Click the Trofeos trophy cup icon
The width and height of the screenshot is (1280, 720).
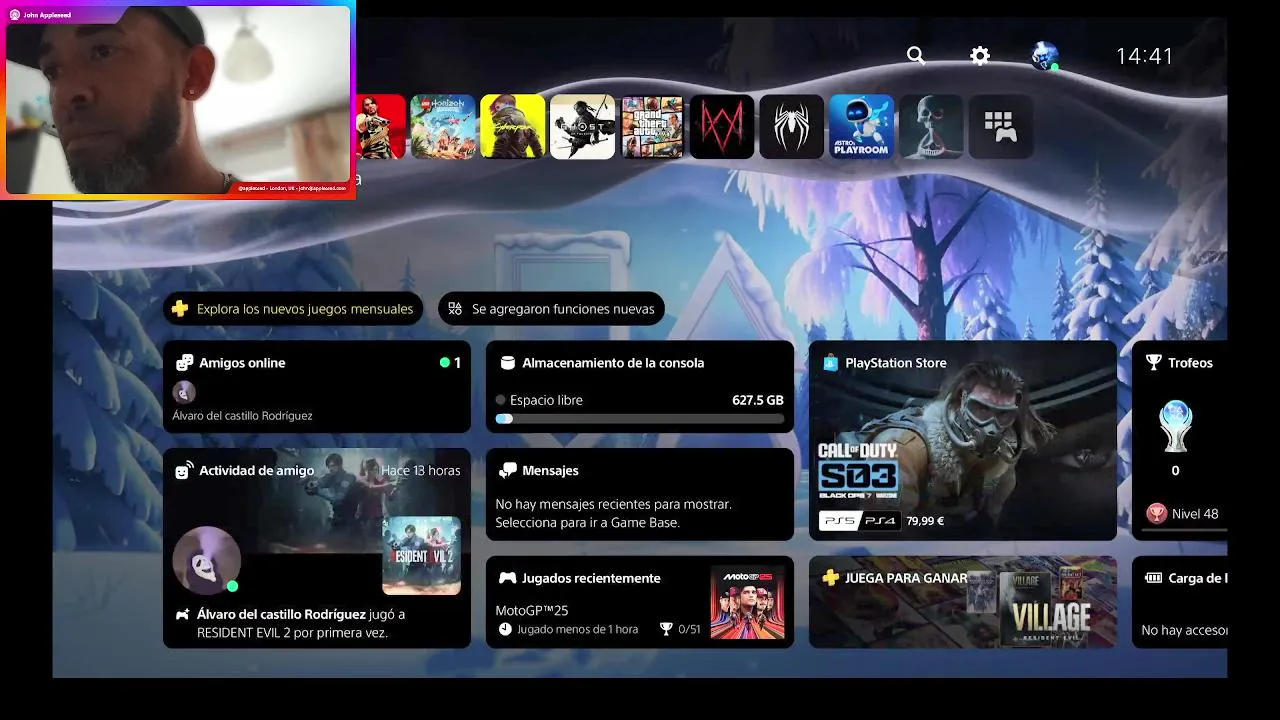pyautogui.click(x=1154, y=363)
